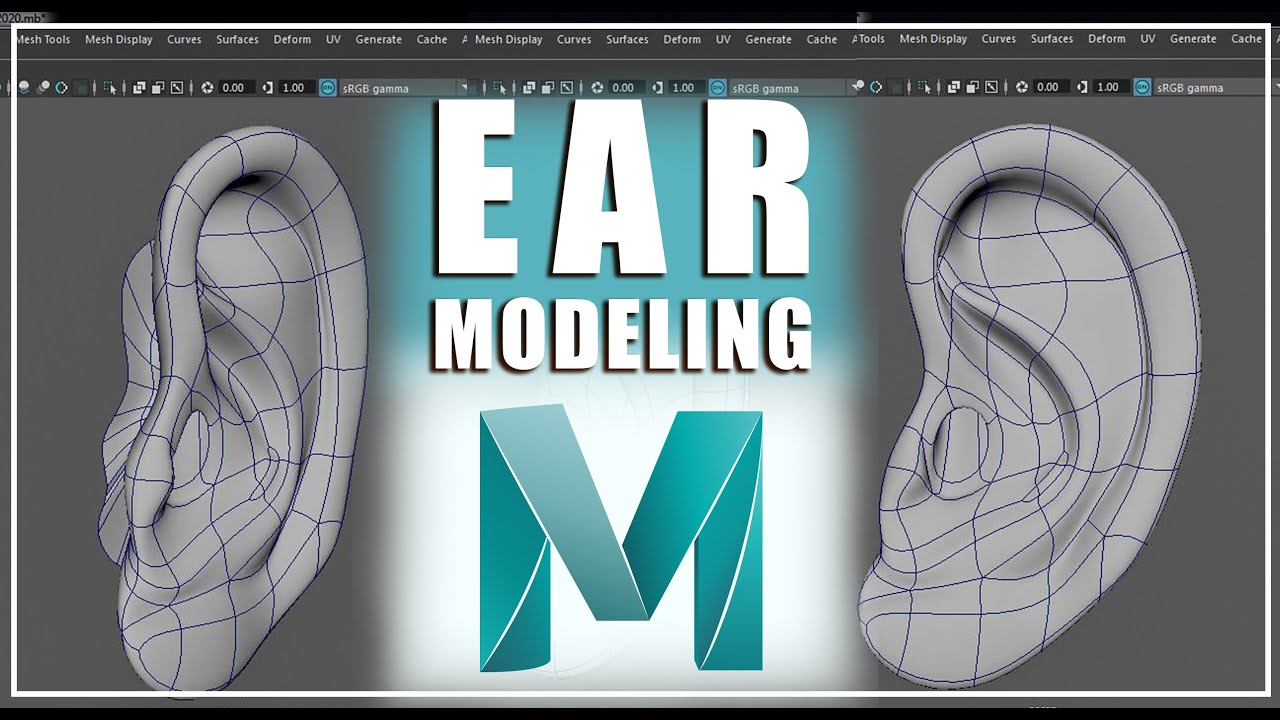Click the Gamma icon in left panel
This screenshot has width=1280, height=720.
(268, 87)
